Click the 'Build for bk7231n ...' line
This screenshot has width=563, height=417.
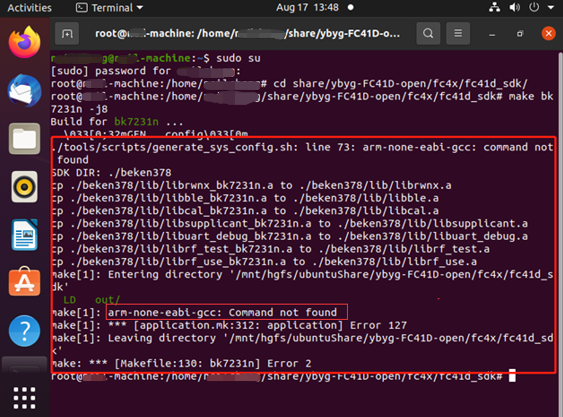pos(117,122)
